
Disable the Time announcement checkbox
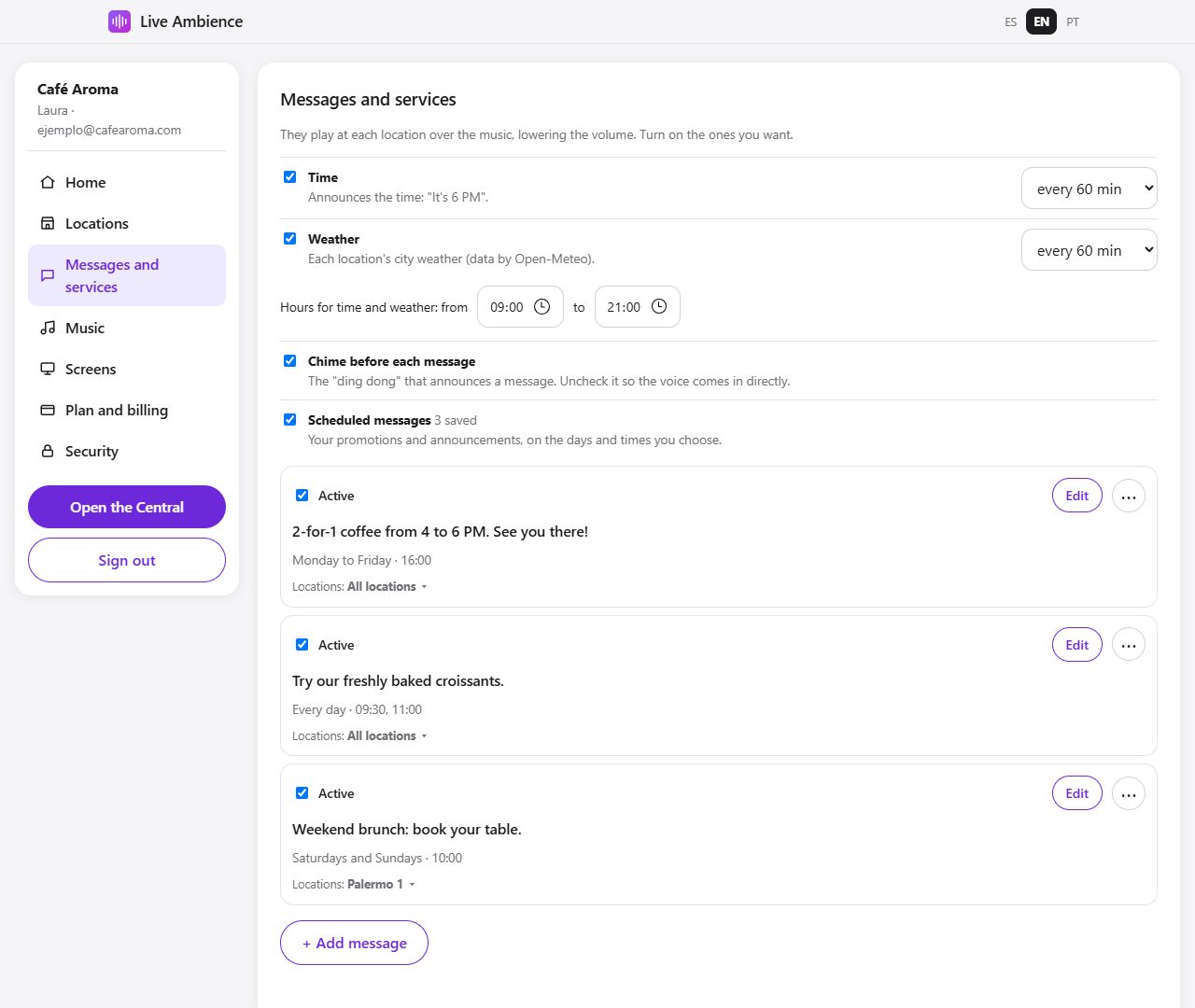[x=290, y=177]
